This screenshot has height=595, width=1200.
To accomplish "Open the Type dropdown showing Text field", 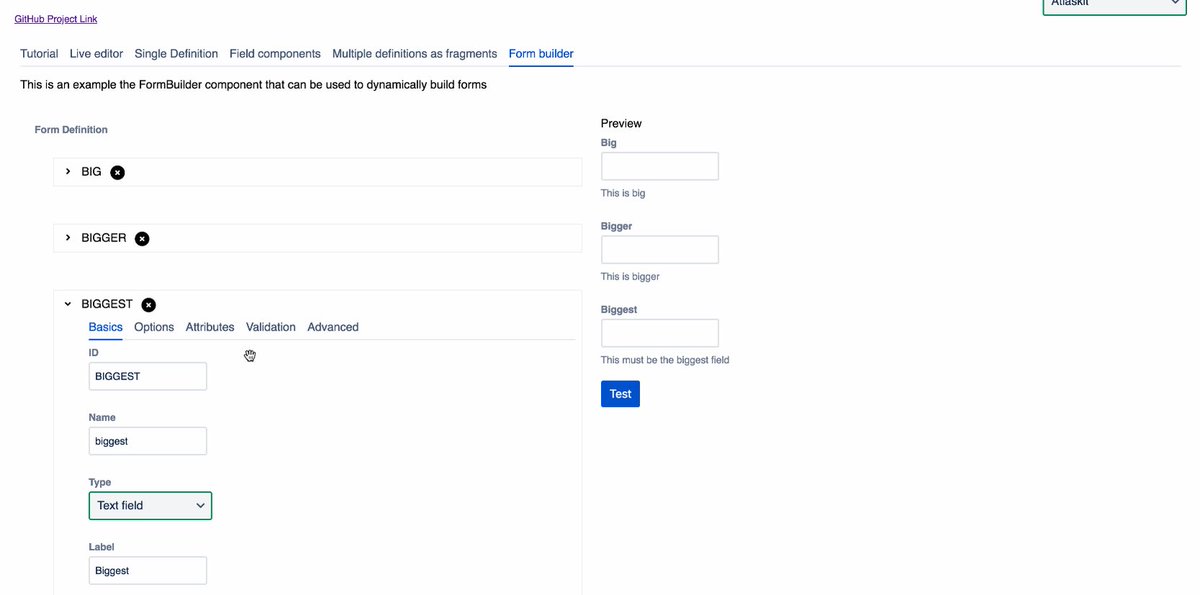I will pos(150,506).
